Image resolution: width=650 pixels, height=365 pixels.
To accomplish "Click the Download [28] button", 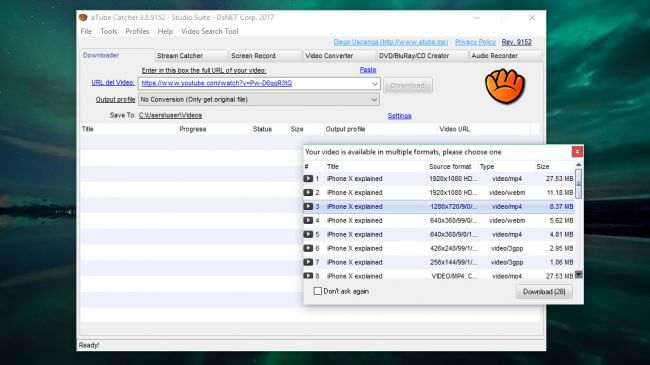I will pyautogui.click(x=544, y=292).
